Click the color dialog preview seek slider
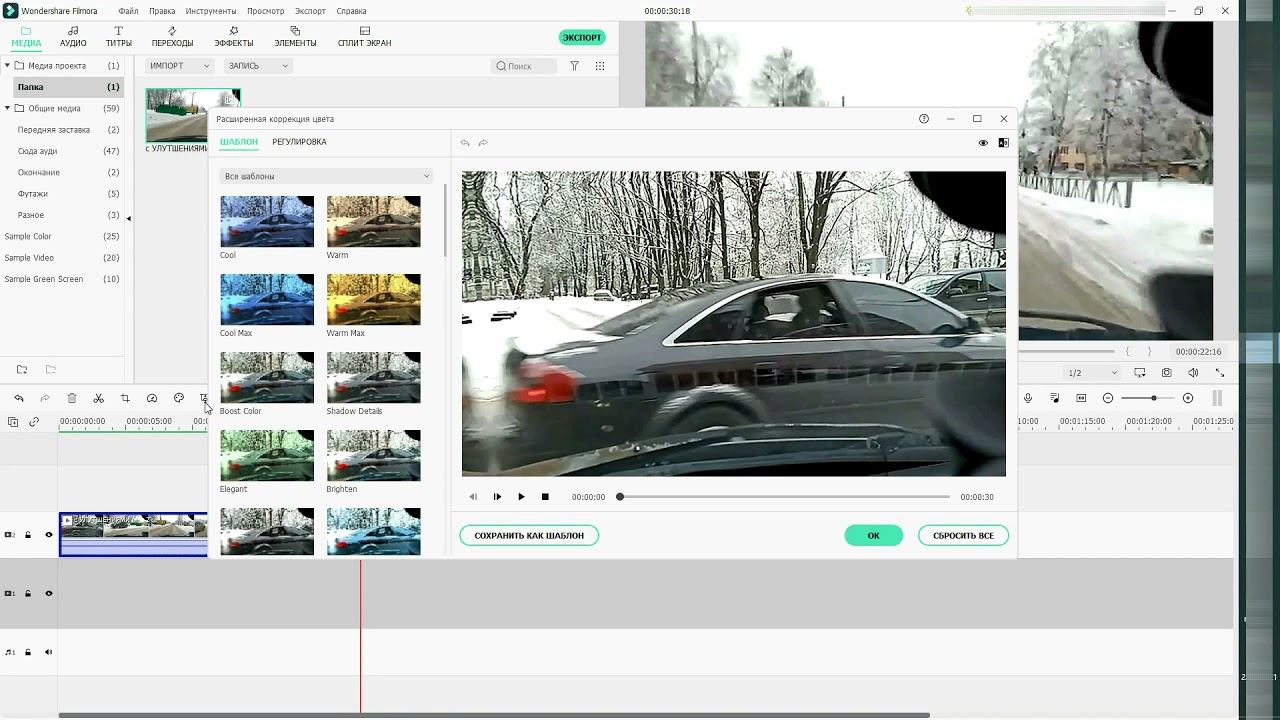The width and height of the screenshot is (1280, 720). pos(784,497)
